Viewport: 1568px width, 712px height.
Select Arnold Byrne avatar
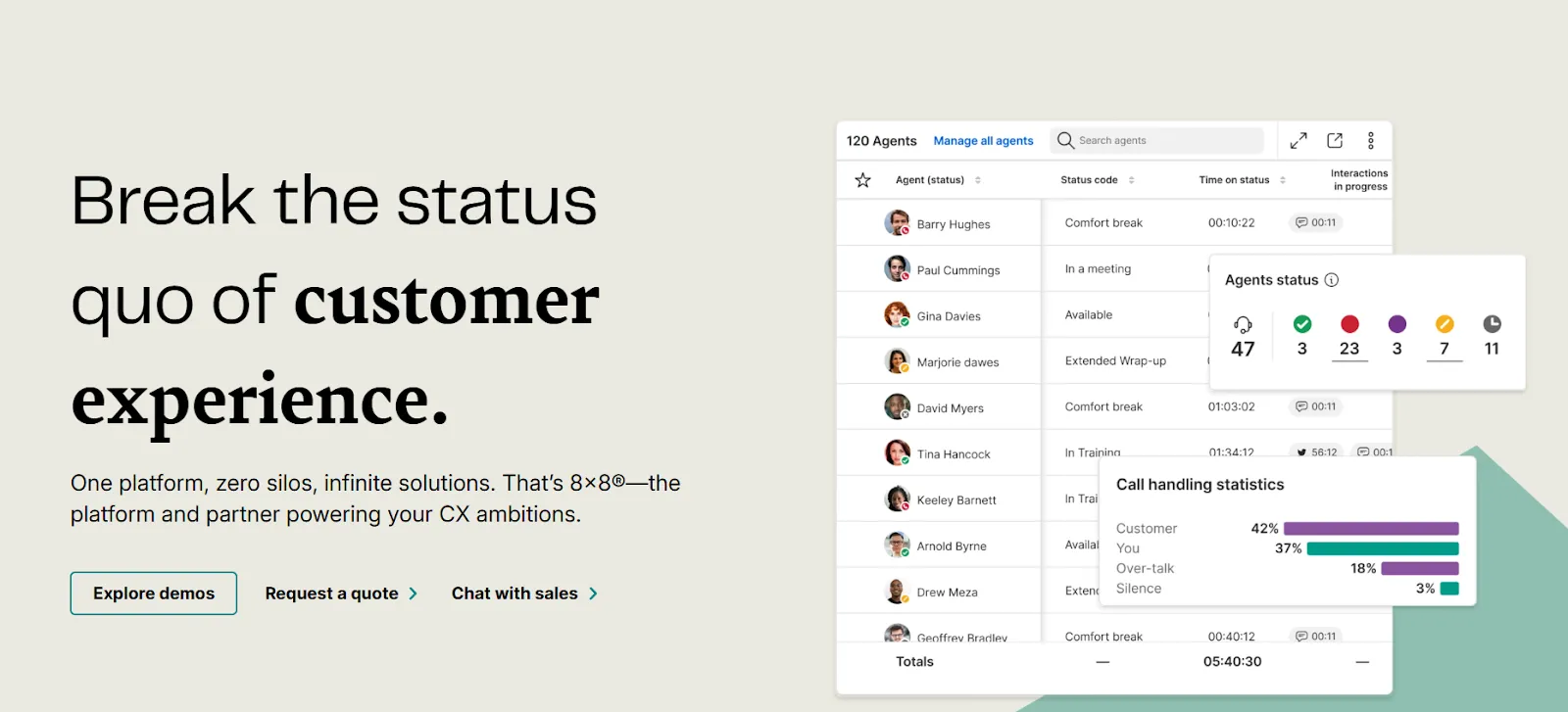tap(897, 546)
